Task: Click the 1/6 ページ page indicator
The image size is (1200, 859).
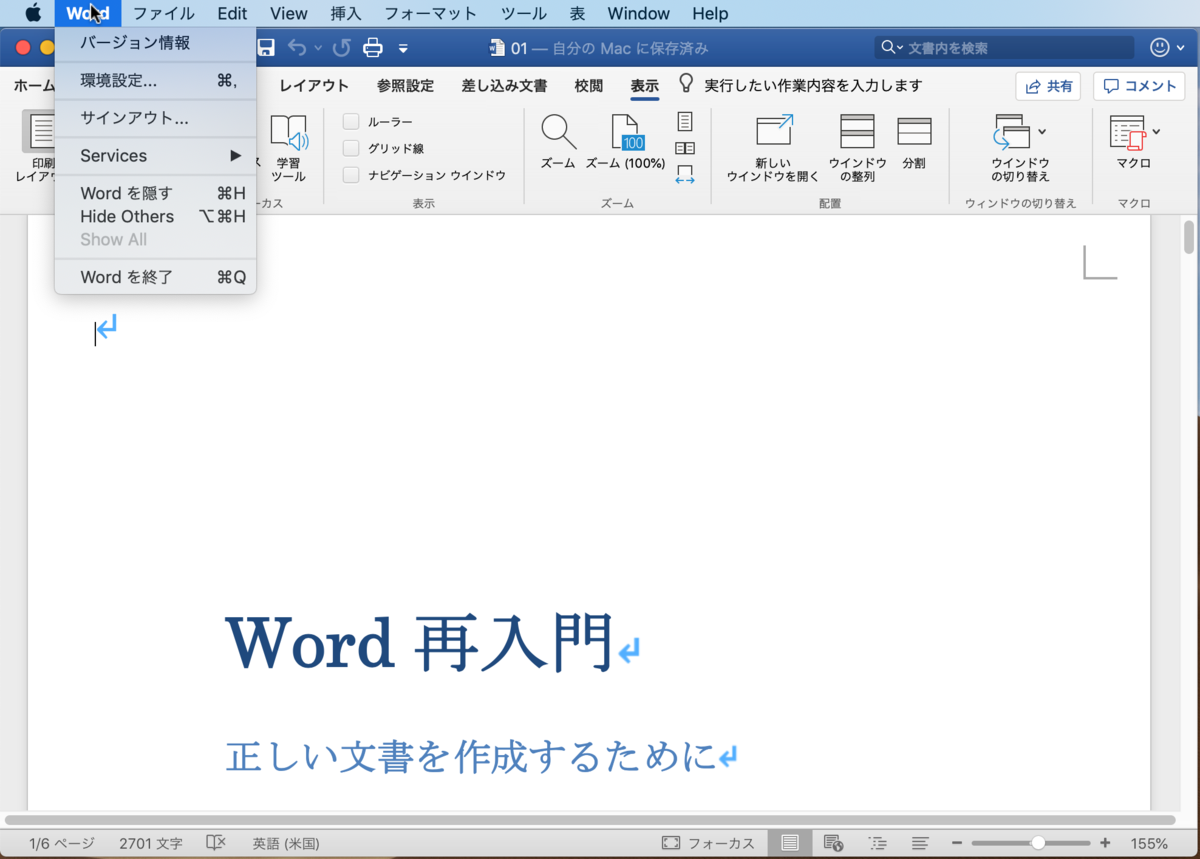Action: pyautogui.click(x=62, y=843)
